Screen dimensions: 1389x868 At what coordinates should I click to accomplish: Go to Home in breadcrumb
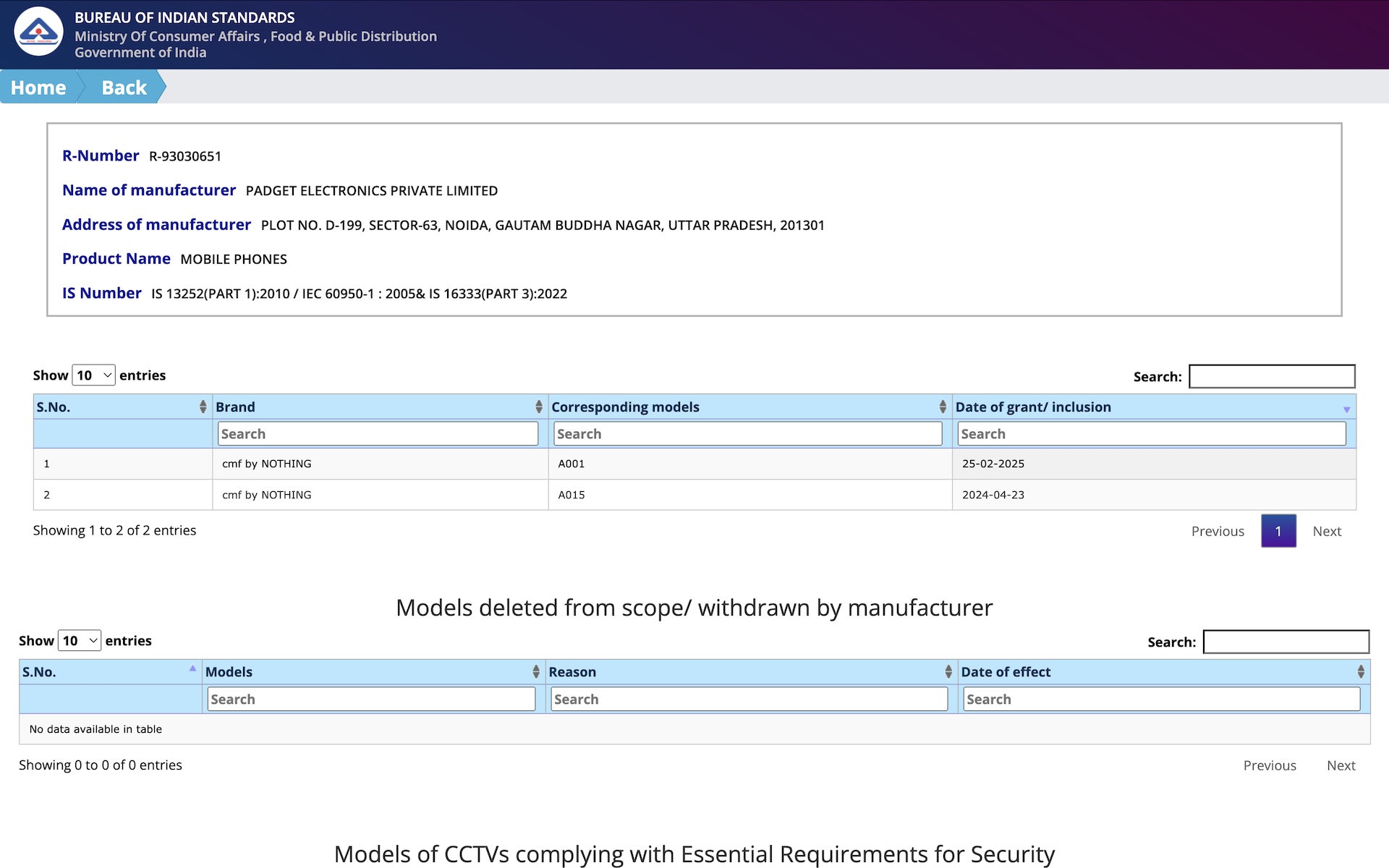coord(38,88)
